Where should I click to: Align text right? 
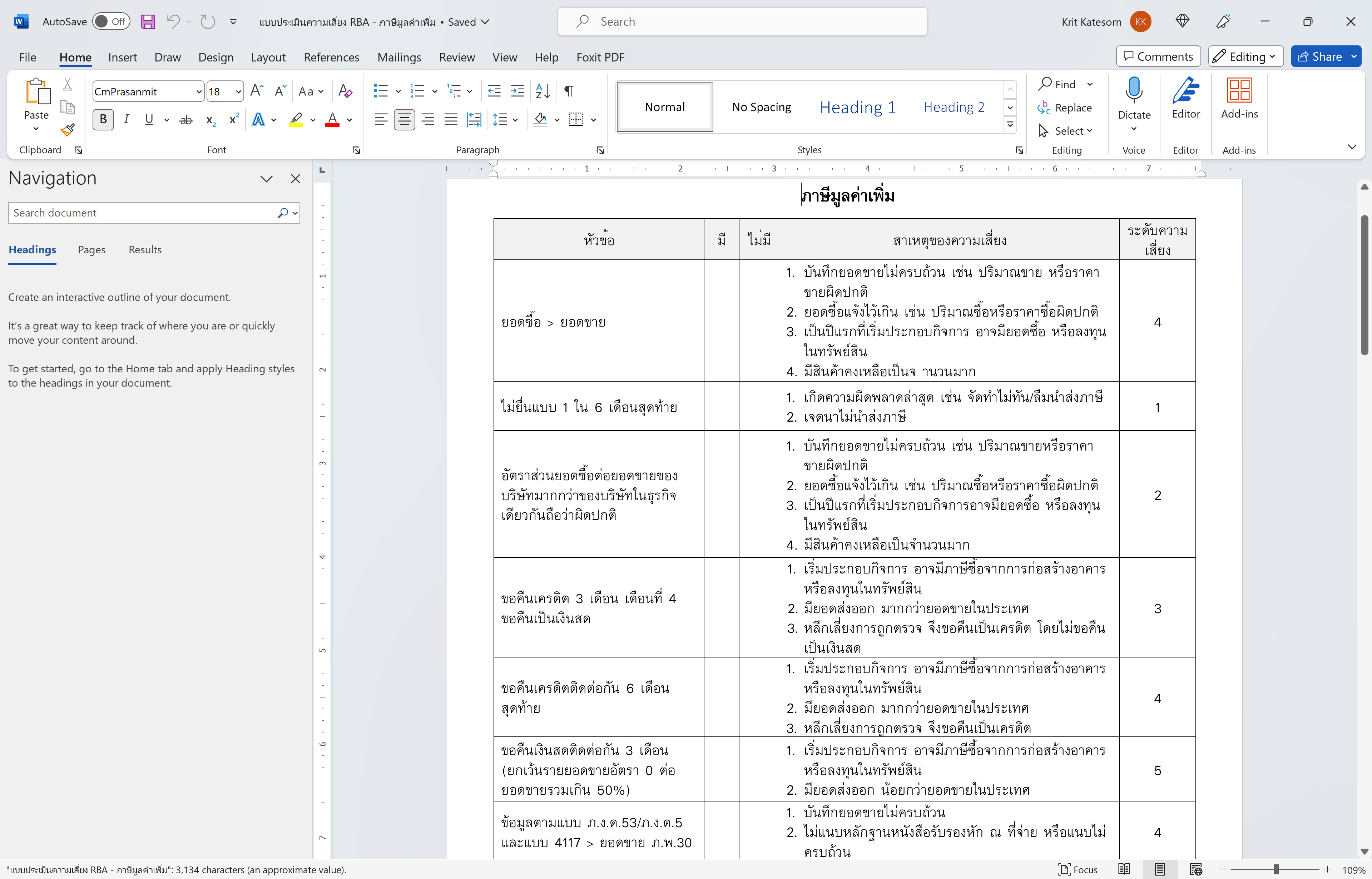(x=427, y=120)
